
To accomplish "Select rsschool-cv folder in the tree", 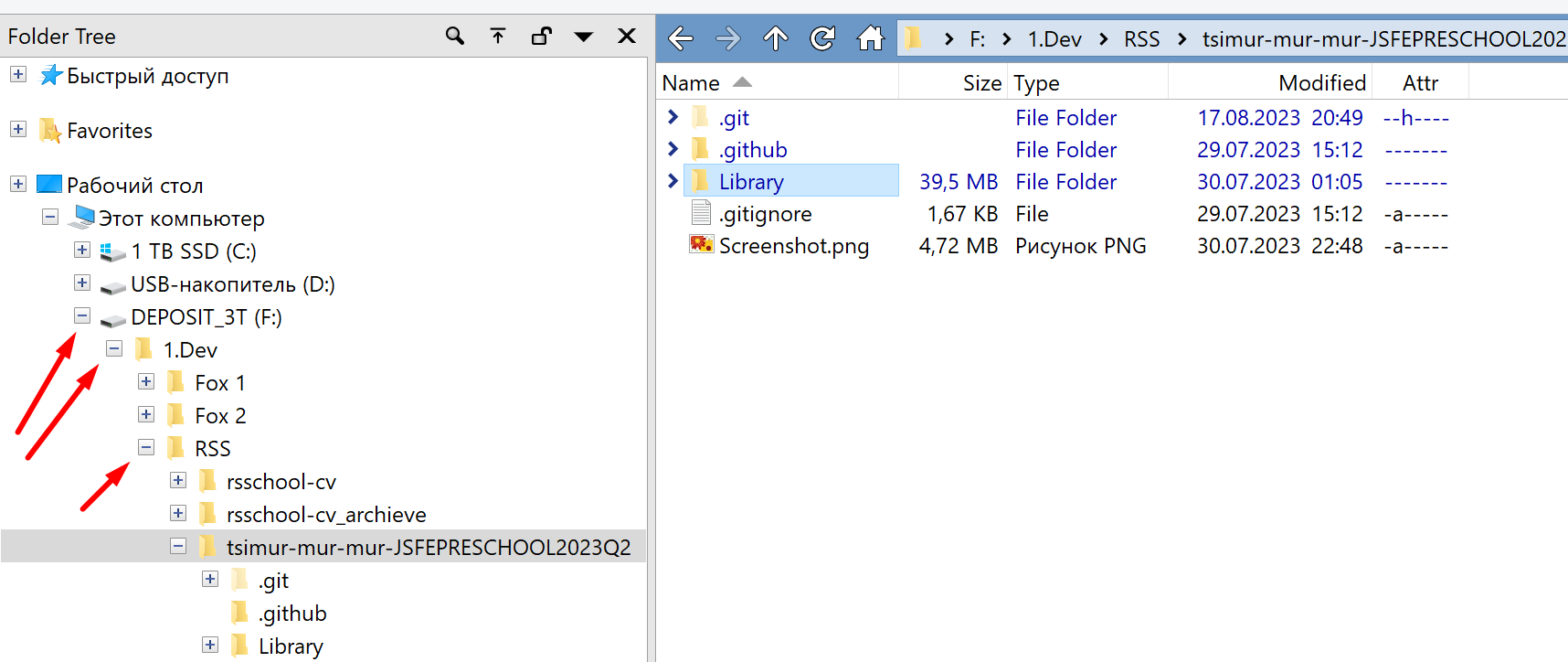I will click(x=281, y=482).
